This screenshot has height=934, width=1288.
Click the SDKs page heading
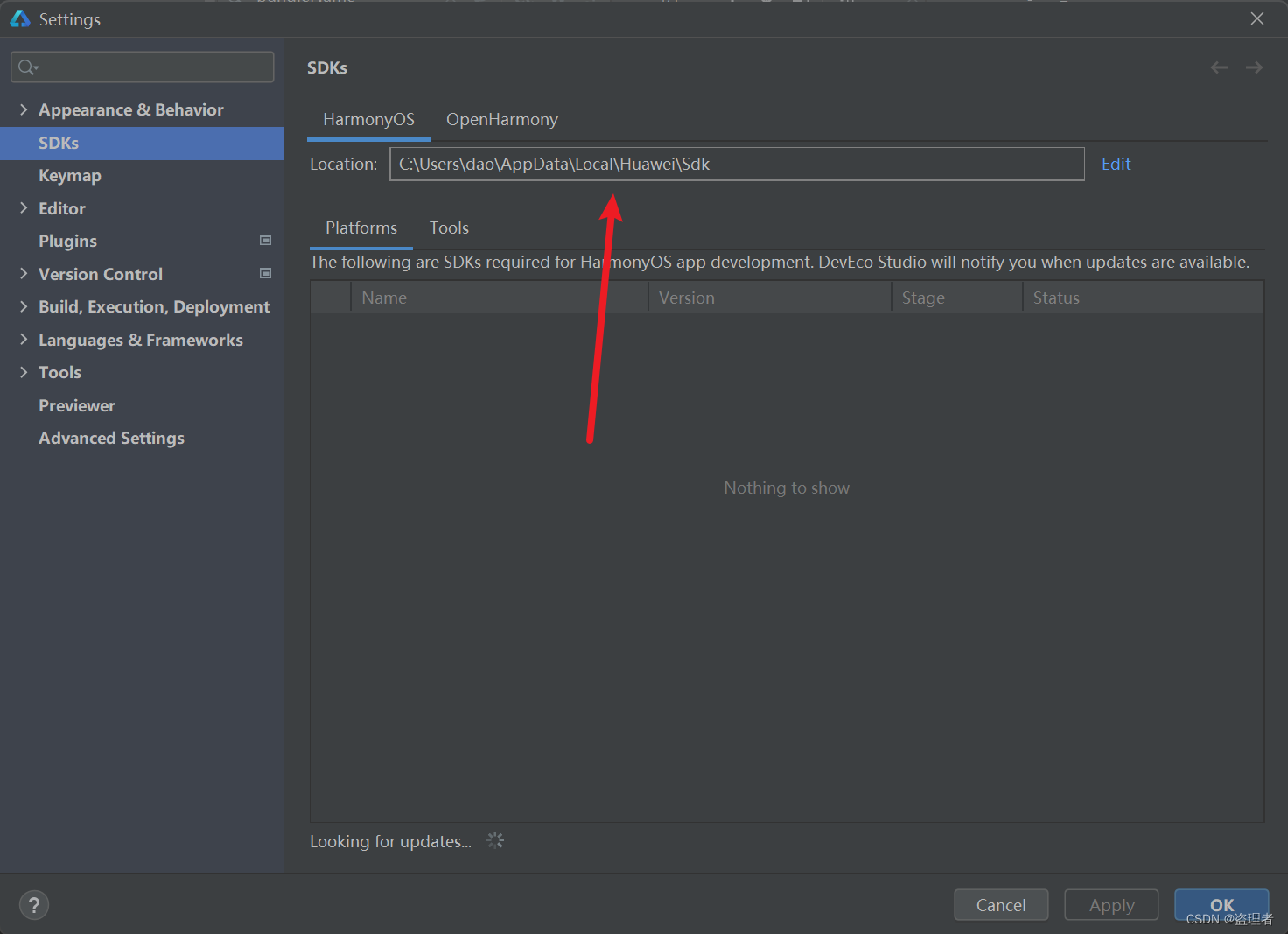click(x=327, y=67)
